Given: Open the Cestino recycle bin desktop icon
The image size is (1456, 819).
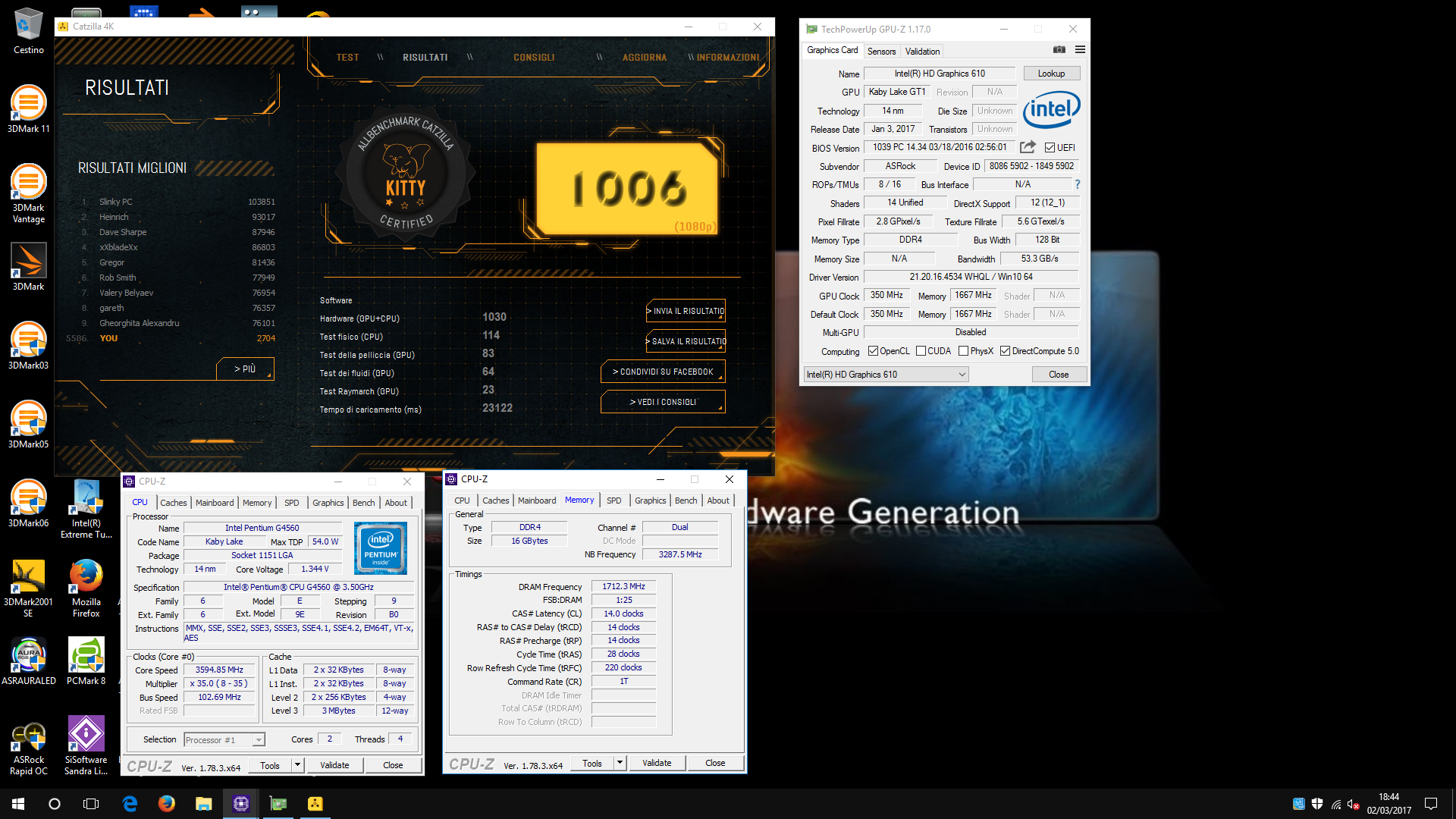Looking at the screenshot, I should click(28, 32).
